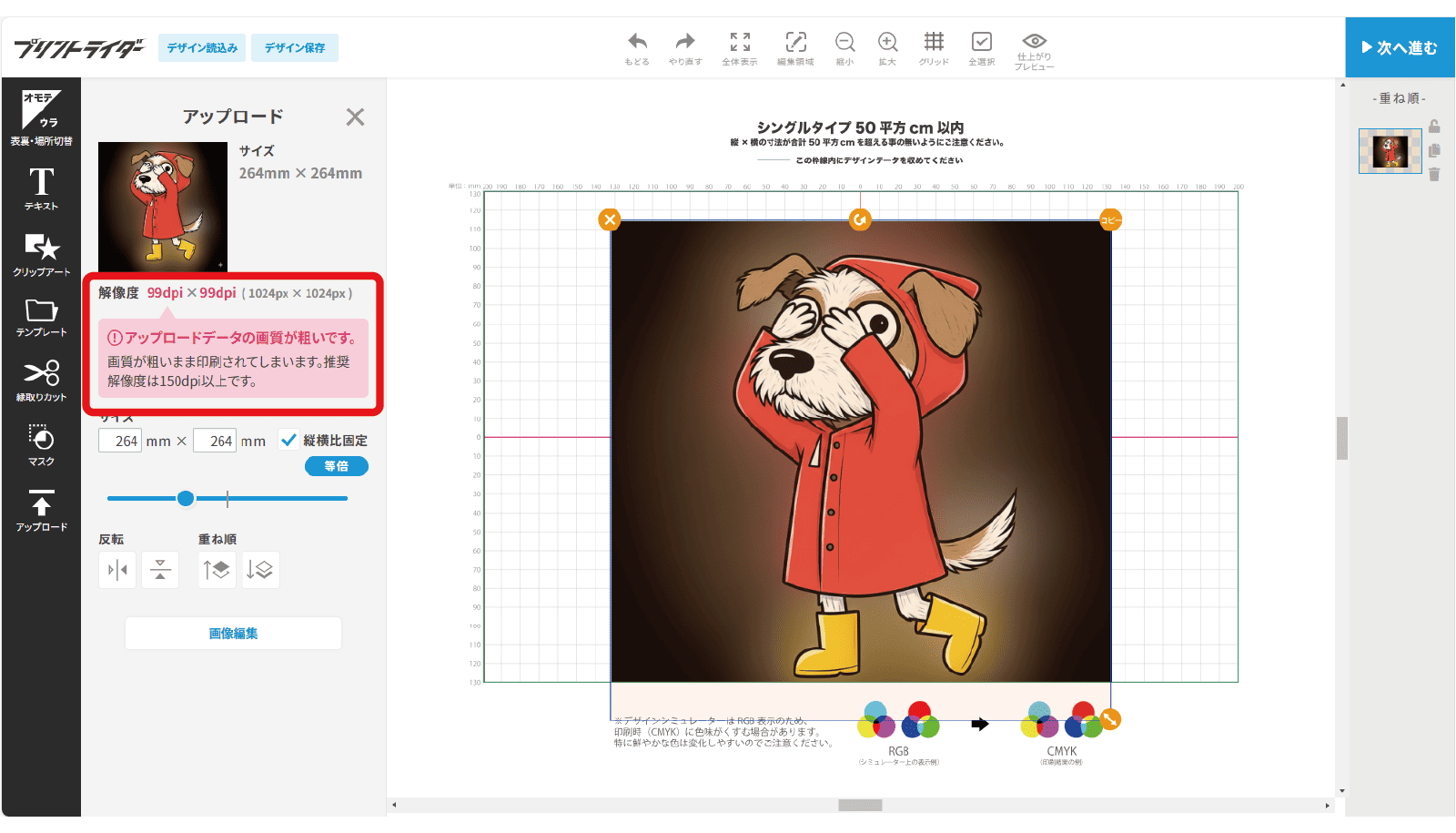Click the デザイン保存 button
This screenshot has width=1456, height=833.
click(x=295, y=47)
